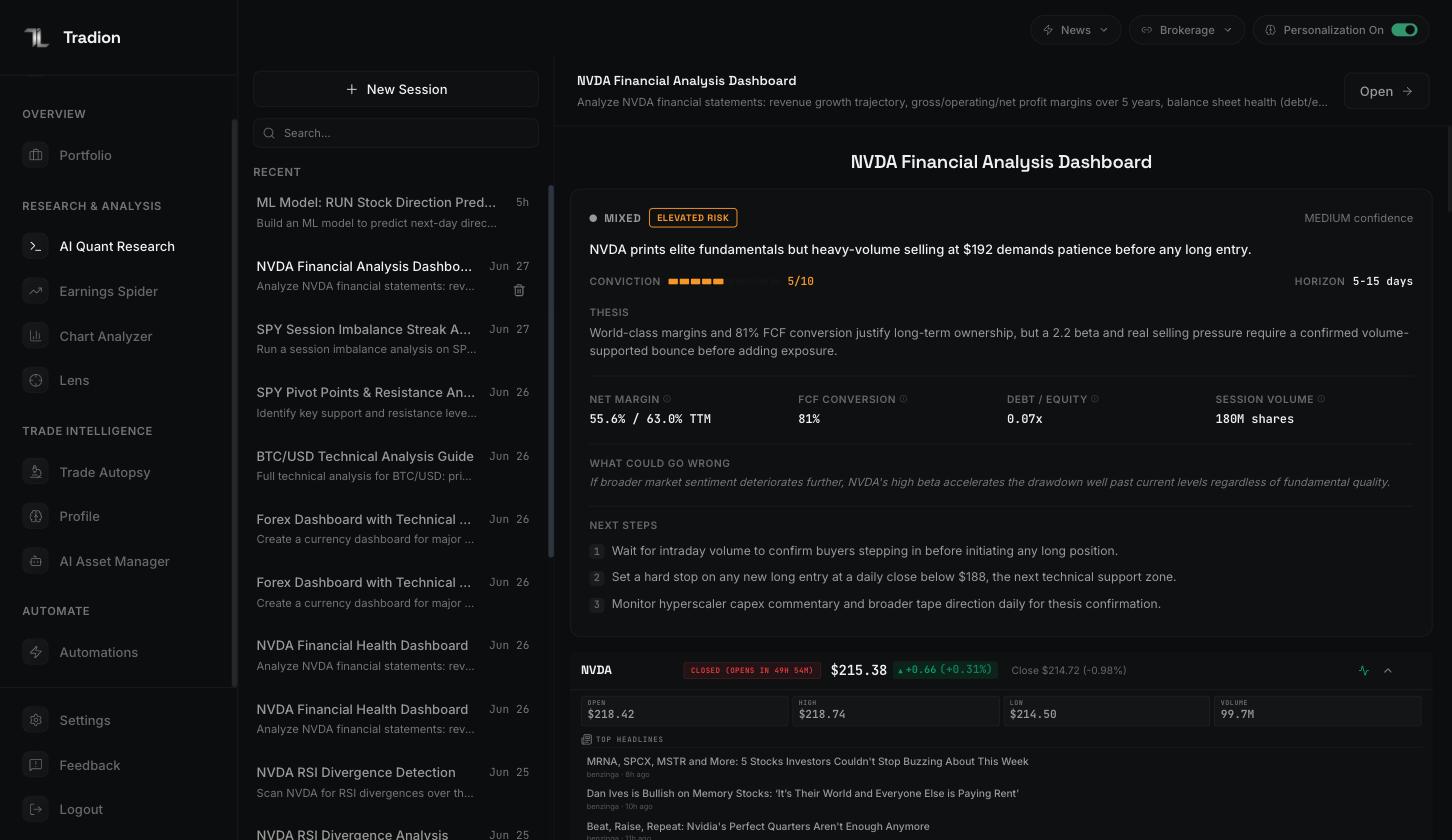The width and height of the screenshot is (1452, 840).
Task: Click the Tradion logo icon
Action: 36,37
